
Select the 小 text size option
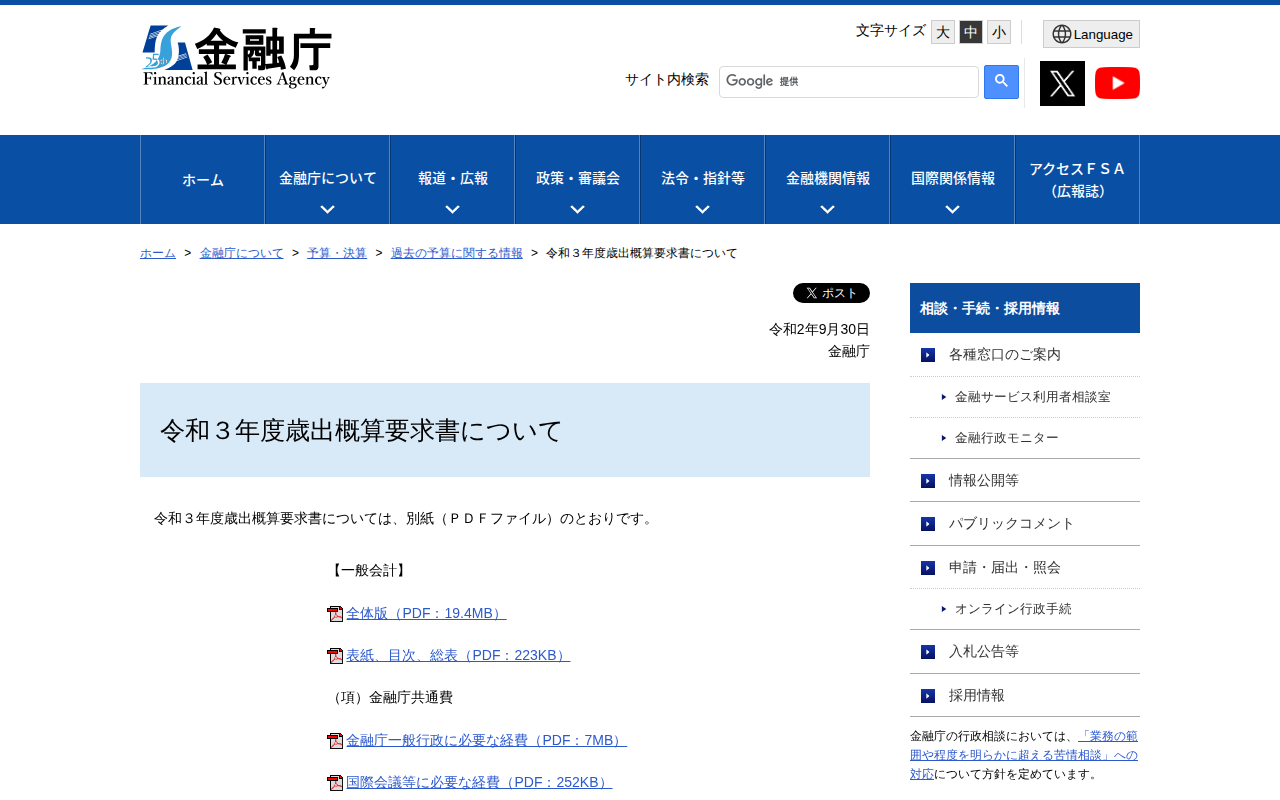[998, 31]
